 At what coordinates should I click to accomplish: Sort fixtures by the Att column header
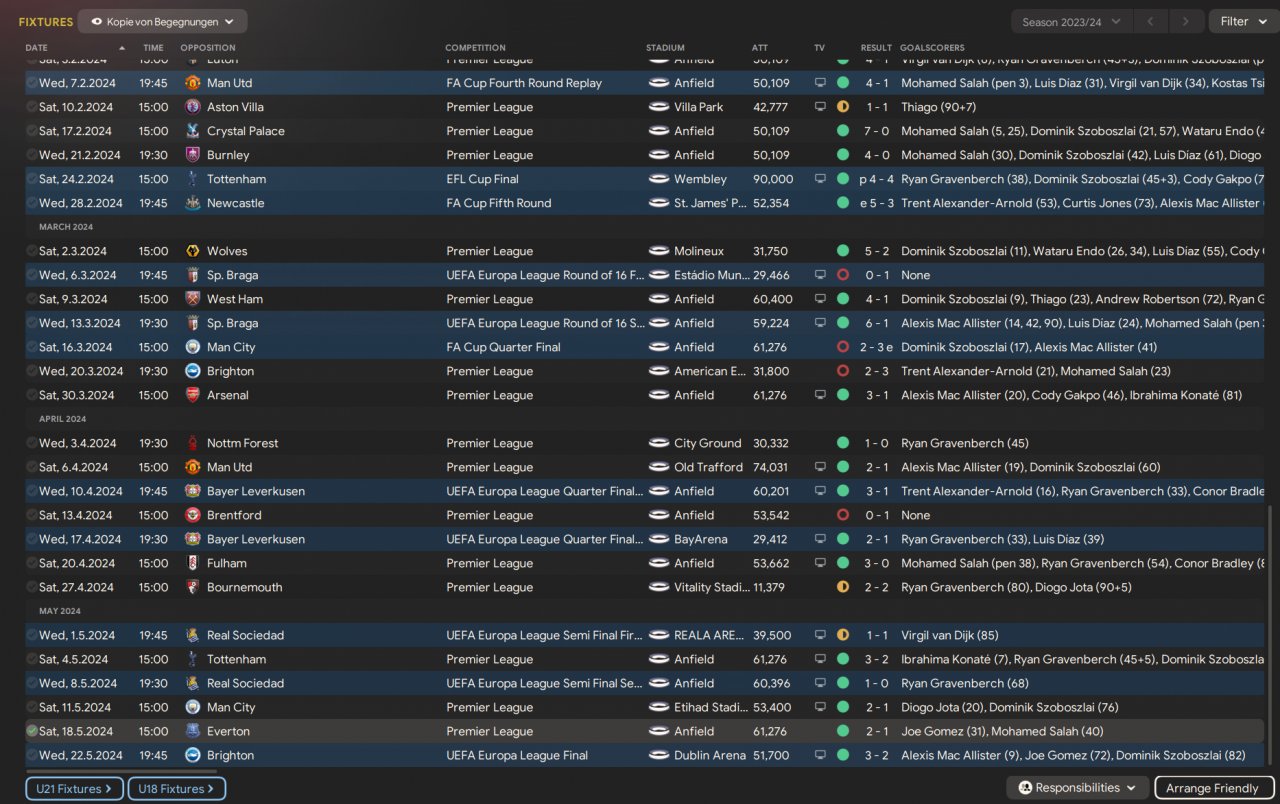click(760, 48)
